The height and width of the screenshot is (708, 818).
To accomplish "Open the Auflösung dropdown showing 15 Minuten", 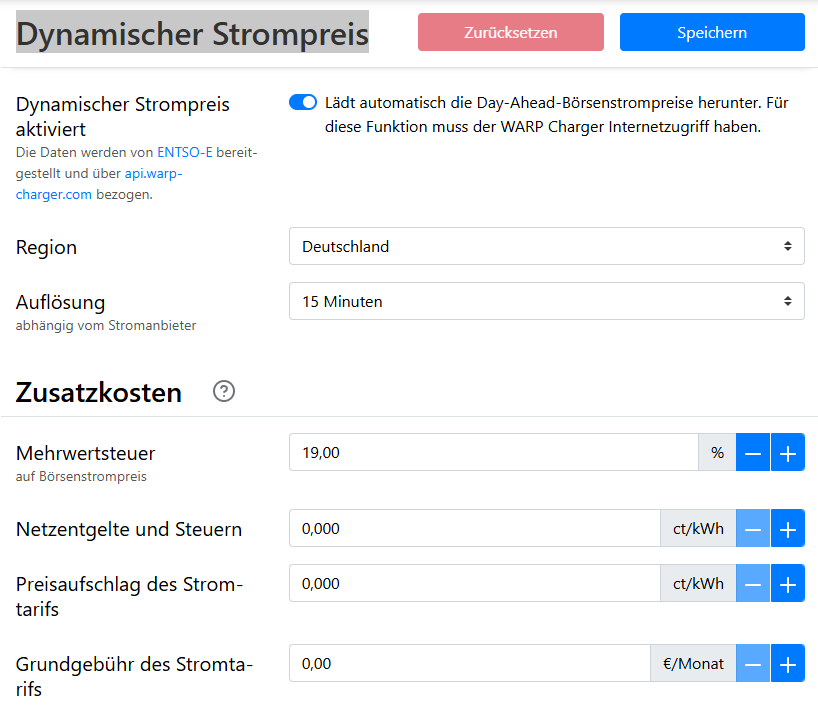I will pyautogui.click(x=546, y=301).
